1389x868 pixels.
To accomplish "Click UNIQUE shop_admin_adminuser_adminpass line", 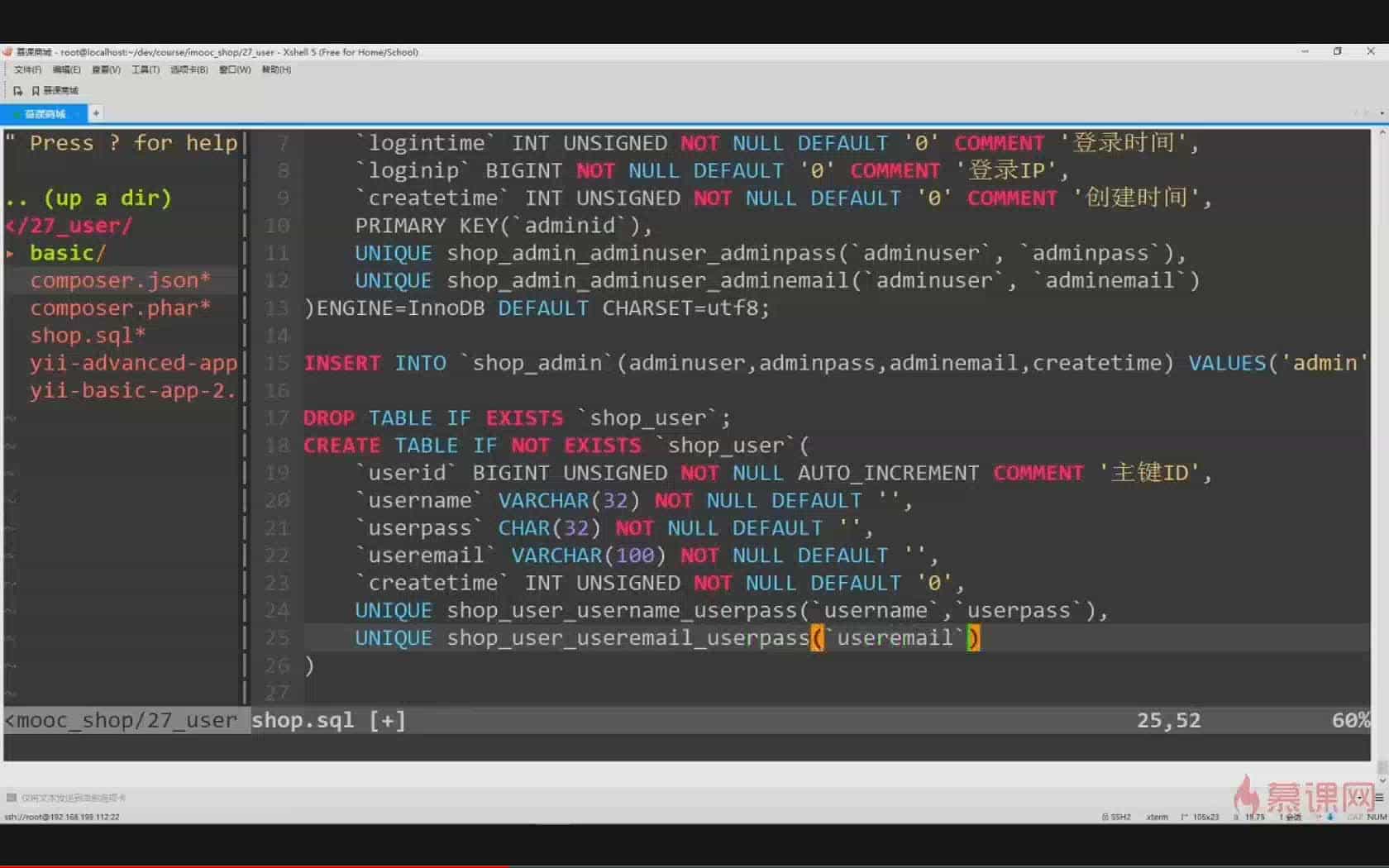I will [x=771, y=253].
